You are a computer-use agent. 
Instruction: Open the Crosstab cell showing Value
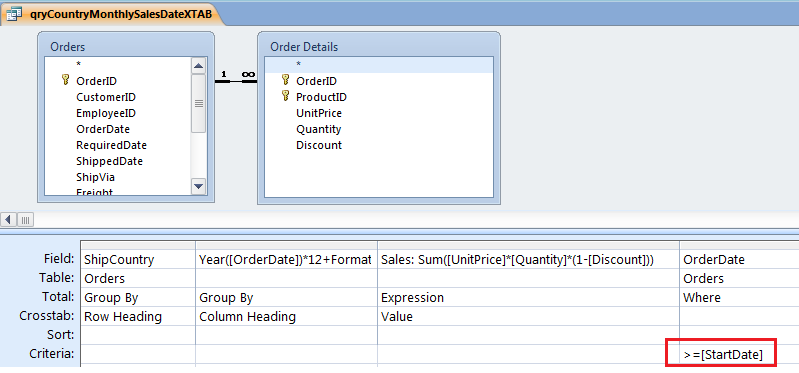[528, 316]
